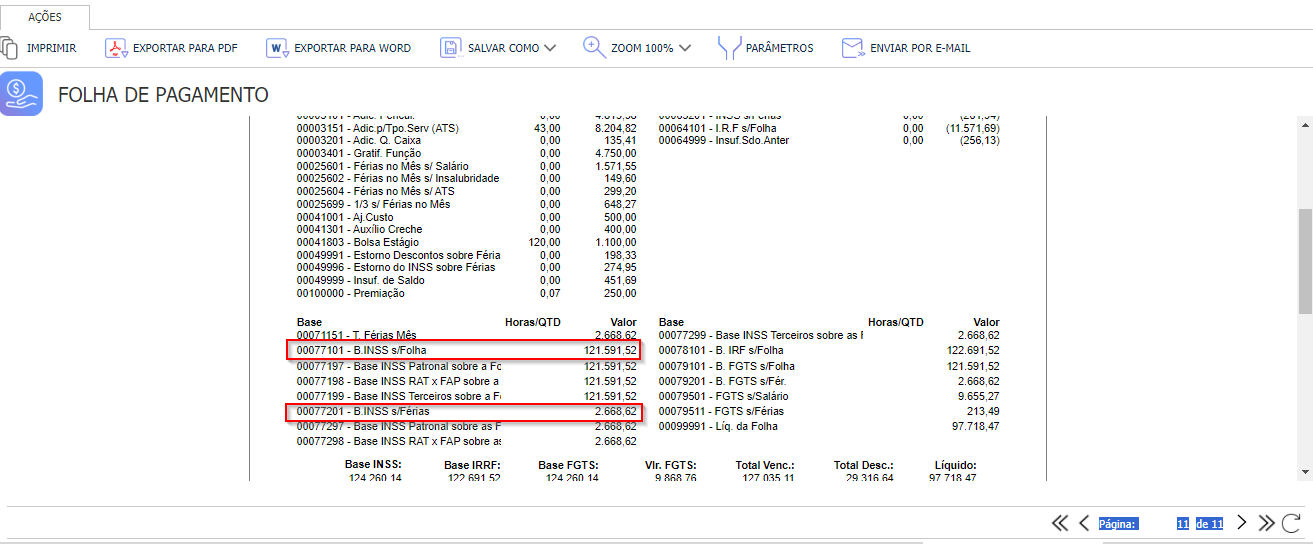Click row 00079511 - FGTS s/Férias

(x=829, y=411)
